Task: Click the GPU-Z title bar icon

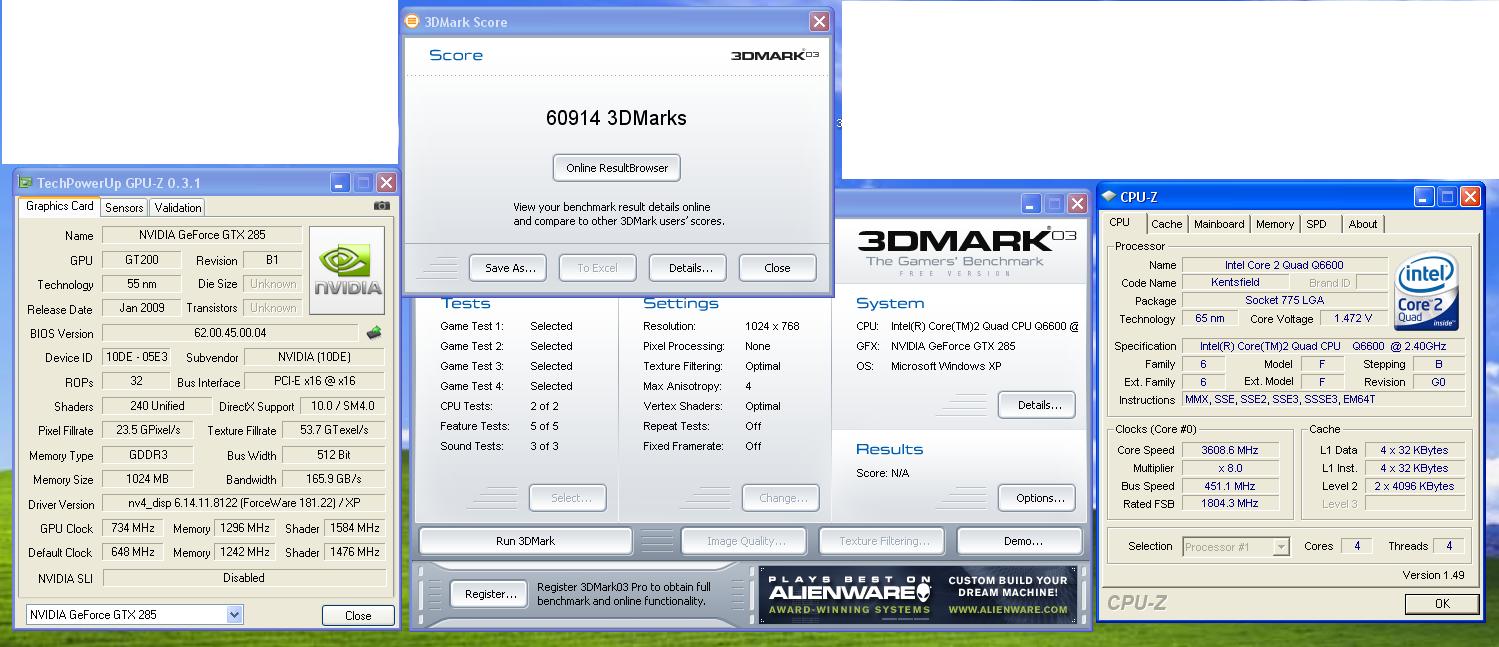Action: pos(25,182)
